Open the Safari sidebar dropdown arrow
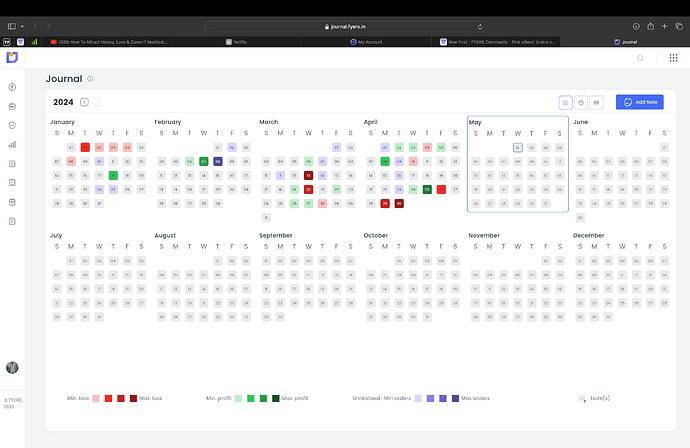 click(22, 26)
